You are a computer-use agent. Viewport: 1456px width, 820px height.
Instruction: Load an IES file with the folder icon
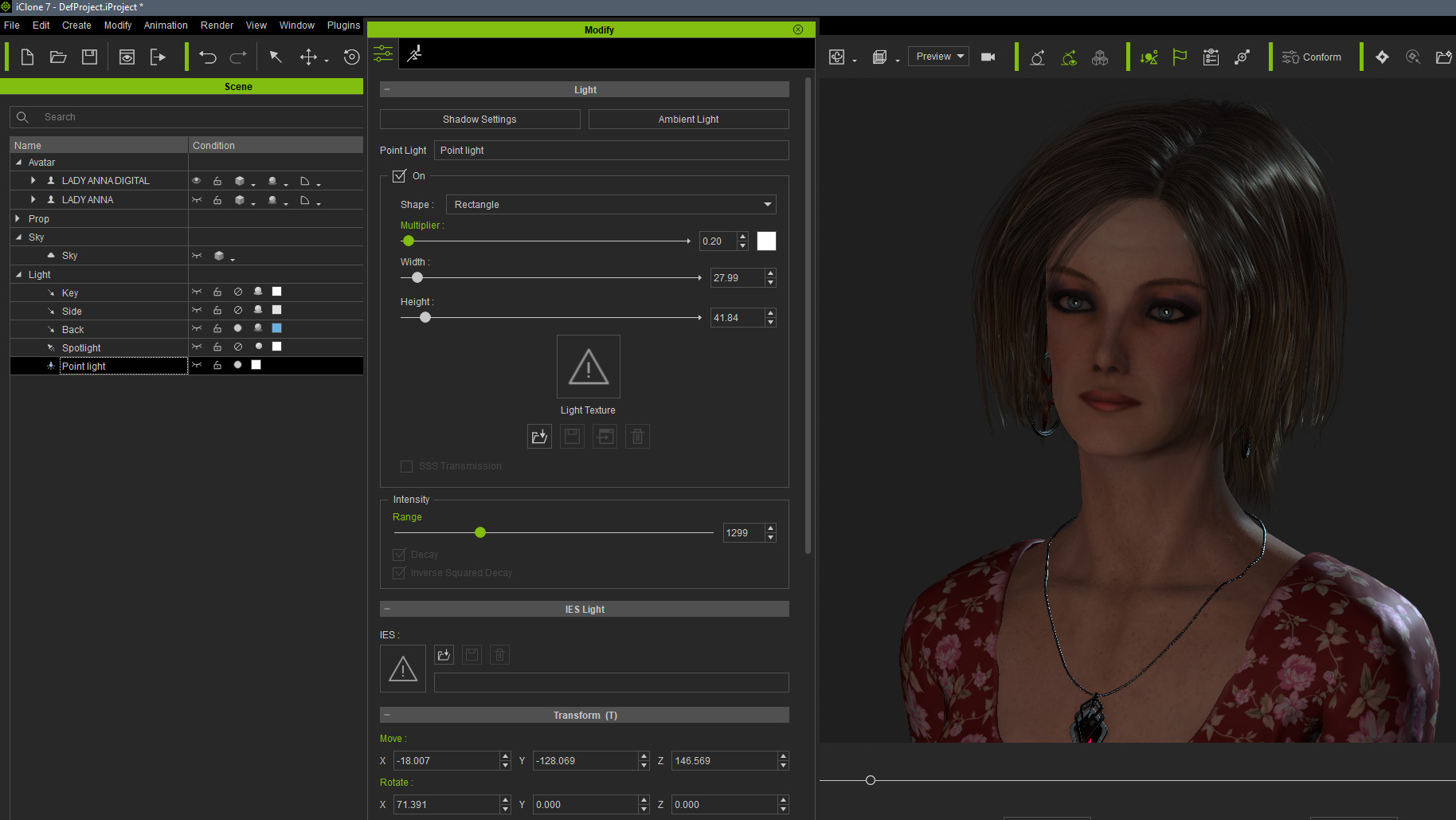(444, 655)
